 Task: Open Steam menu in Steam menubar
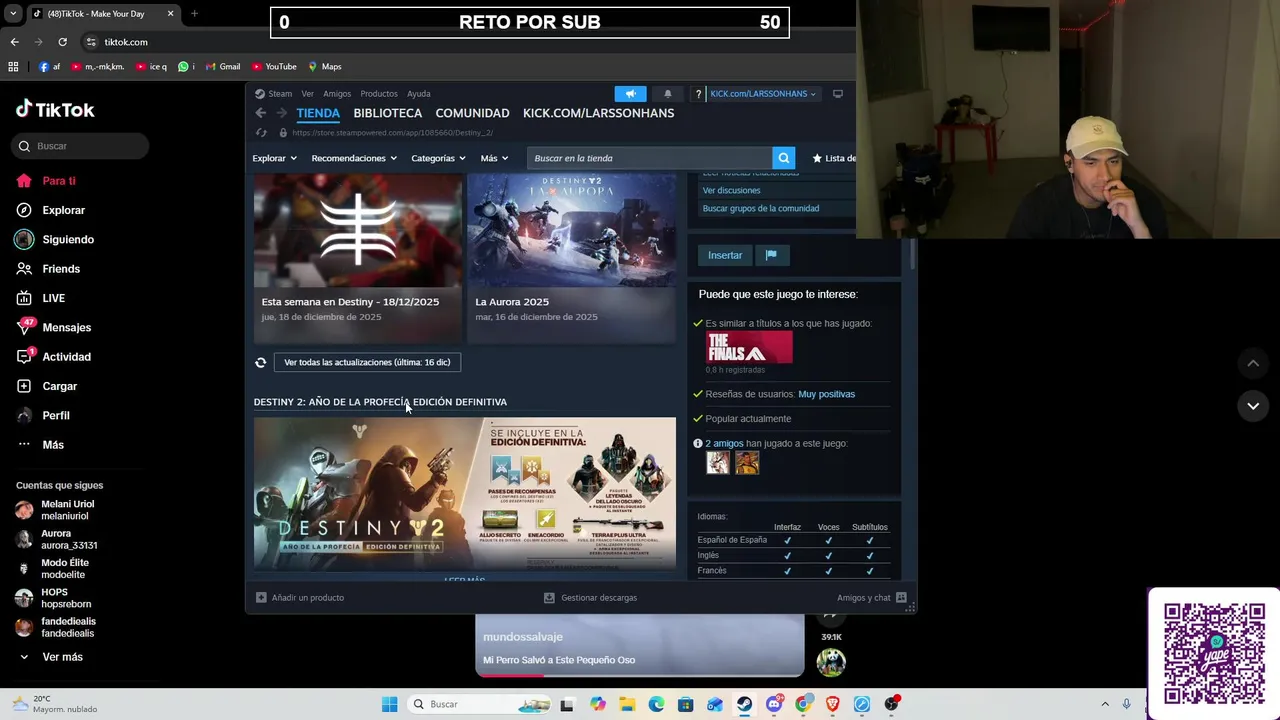pos(275,94)
